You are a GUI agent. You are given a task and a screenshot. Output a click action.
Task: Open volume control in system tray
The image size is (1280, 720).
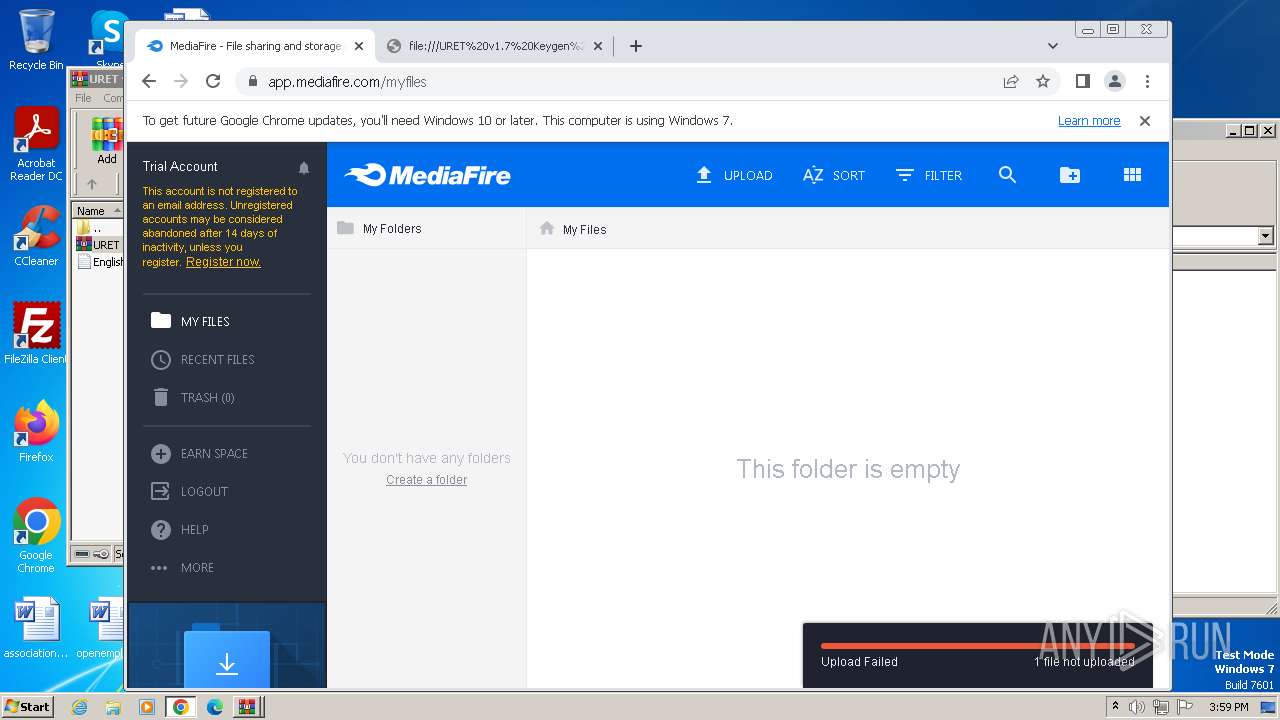[x=1137, y=707]
